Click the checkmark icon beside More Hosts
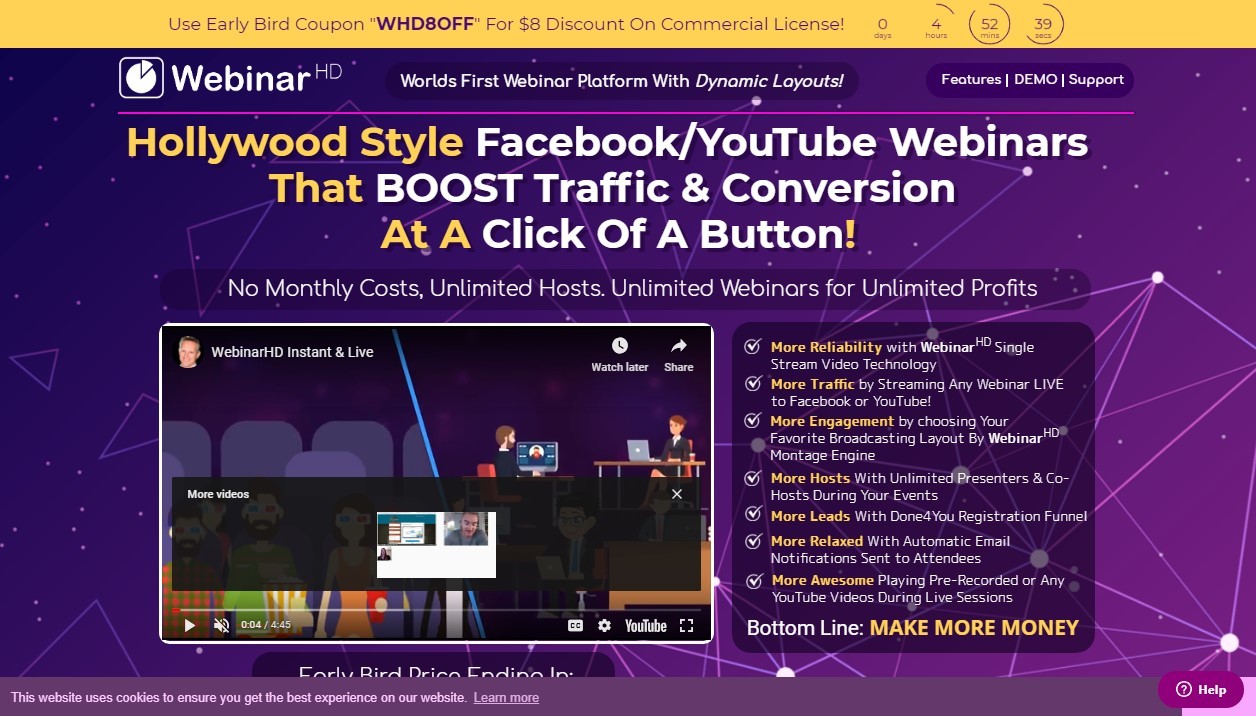The image size is (1256, 716). click(753, 477)
